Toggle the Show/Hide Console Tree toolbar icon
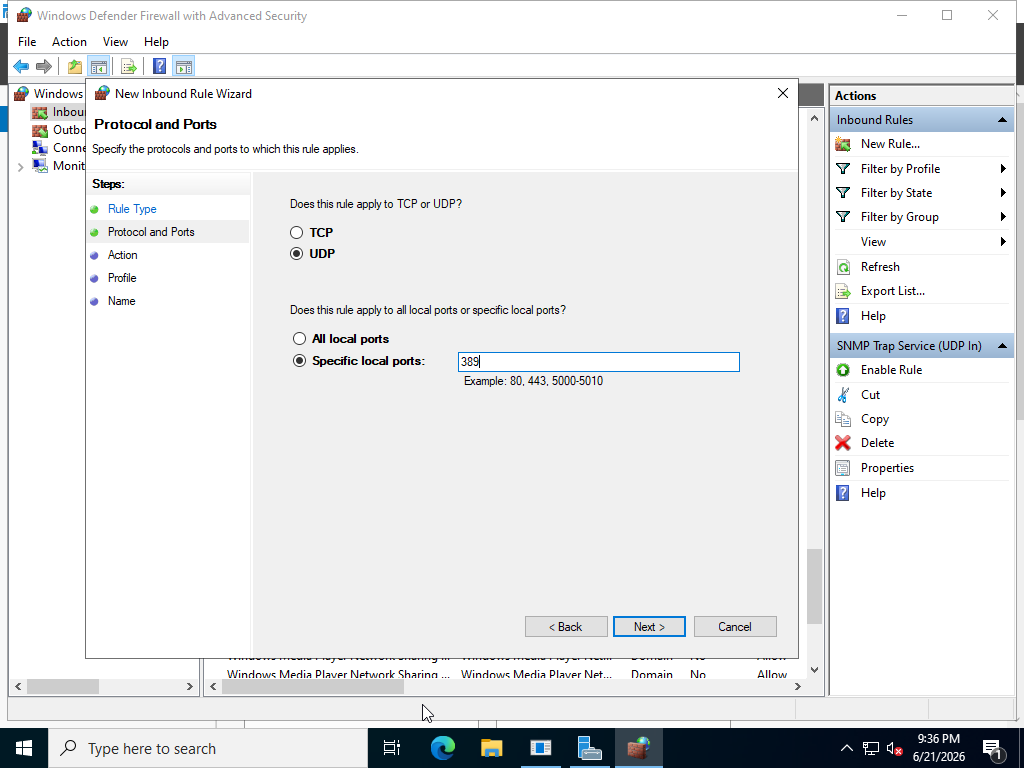The width and height of the screenshot is (1024, 768). coord(99,66)
